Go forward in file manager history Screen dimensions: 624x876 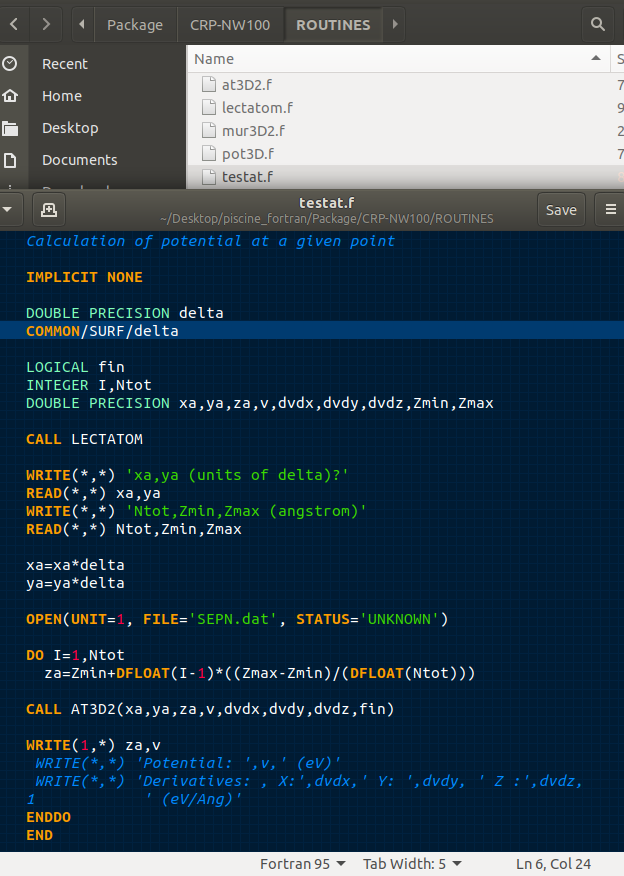pyautogui.click(x=46, y=24)
